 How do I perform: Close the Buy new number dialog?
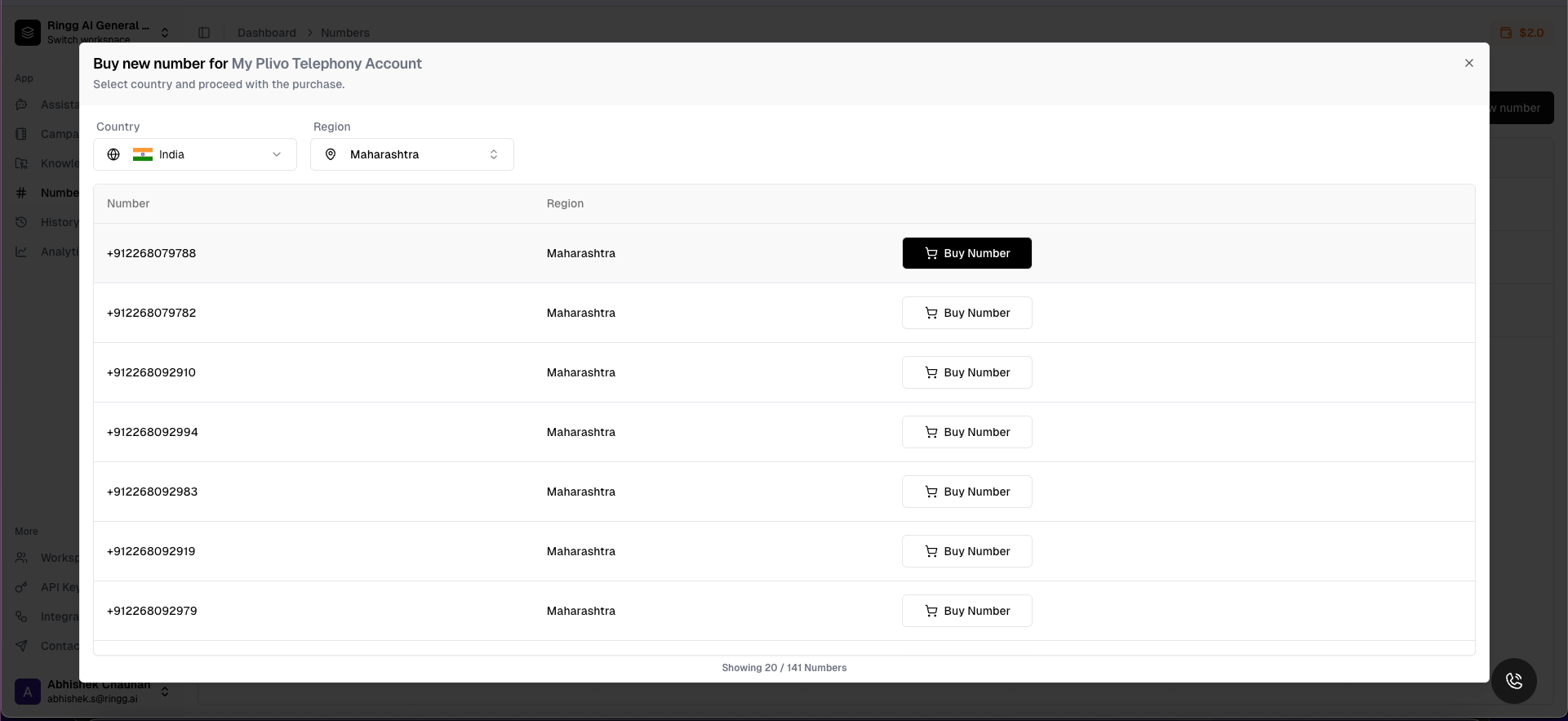pyautogui.click(x=1468, y=63)
